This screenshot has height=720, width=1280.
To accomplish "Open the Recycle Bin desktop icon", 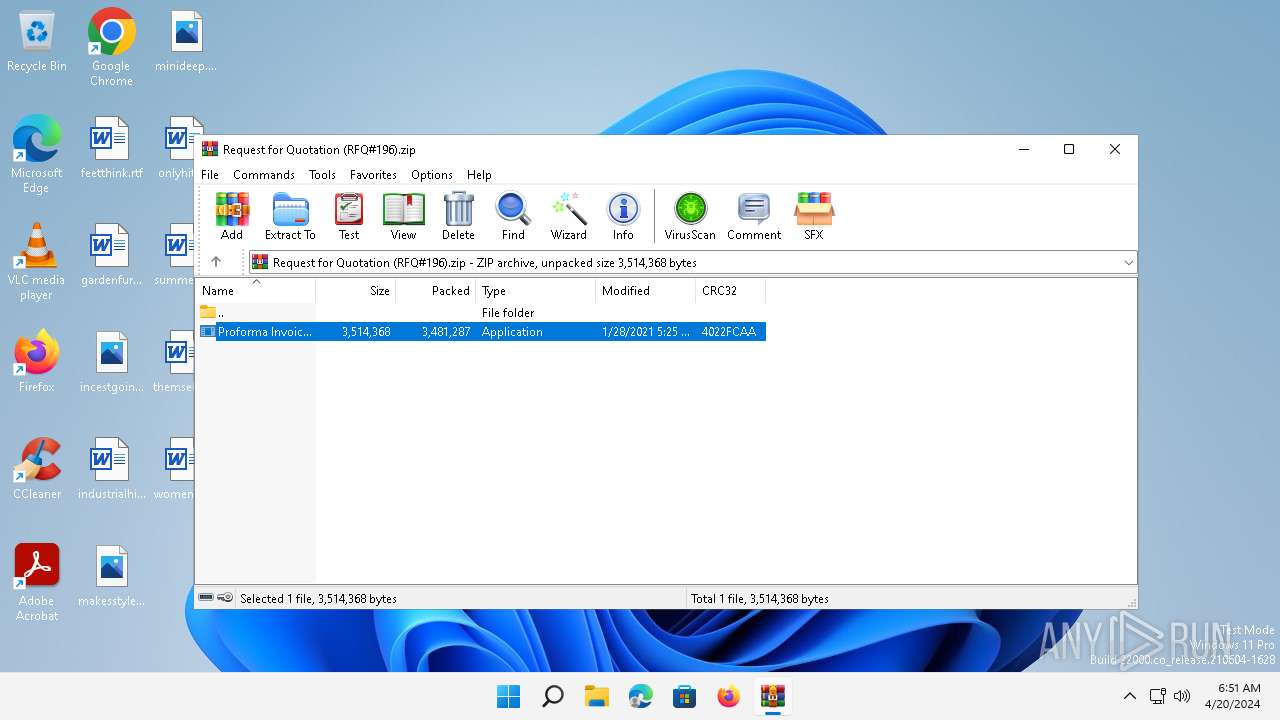I will 37,42.
